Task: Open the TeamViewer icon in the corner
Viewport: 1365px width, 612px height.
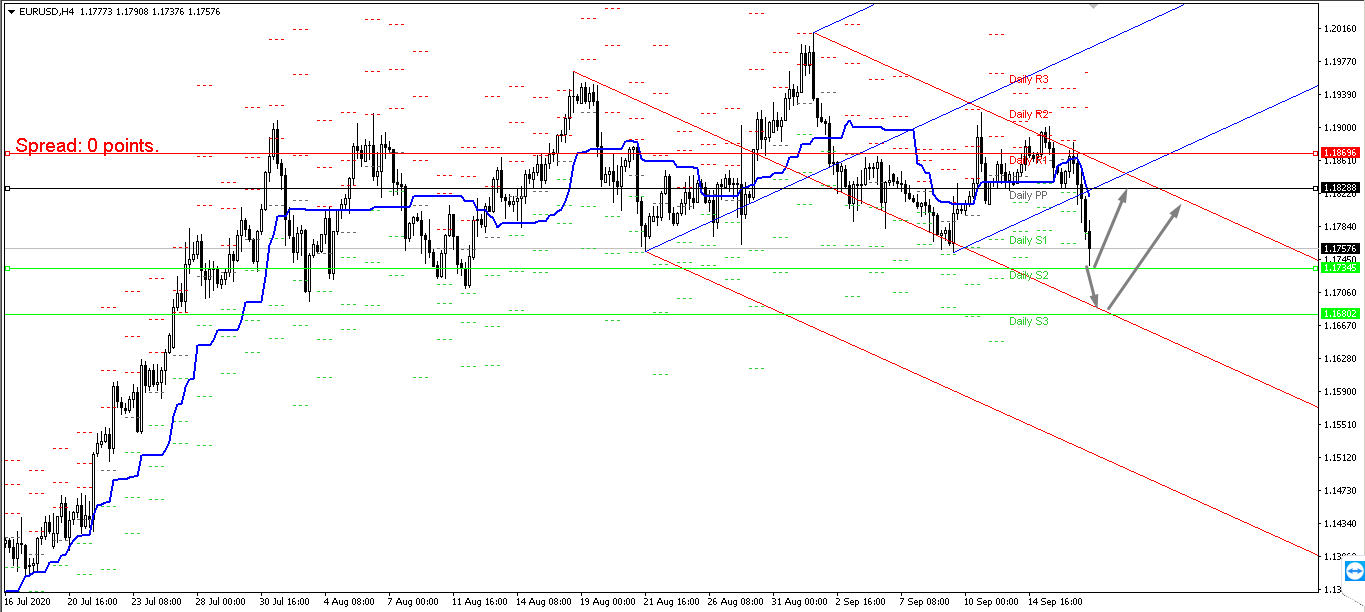Action: click(1354, 571)
